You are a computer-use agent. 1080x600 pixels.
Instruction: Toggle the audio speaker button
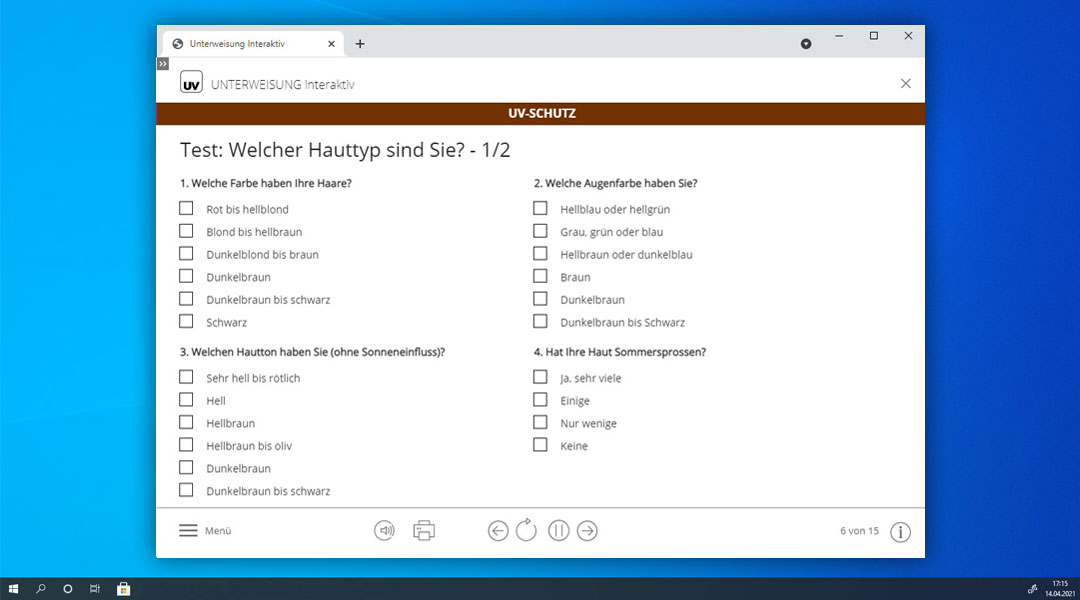(x=384, y=530)
